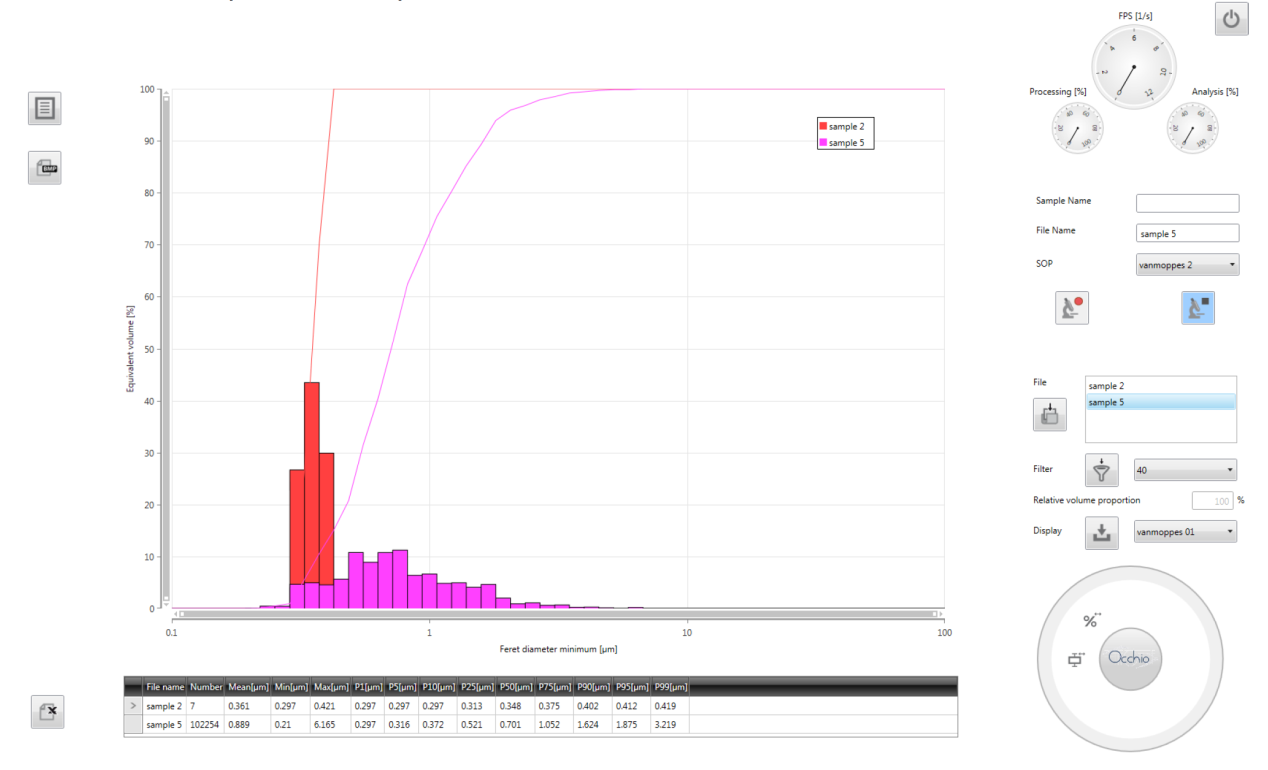The height and width of the screenshot is (770, 1268).
Task: Open the SOP dropdown showing vanmoppes 2
Action: 1187,265
